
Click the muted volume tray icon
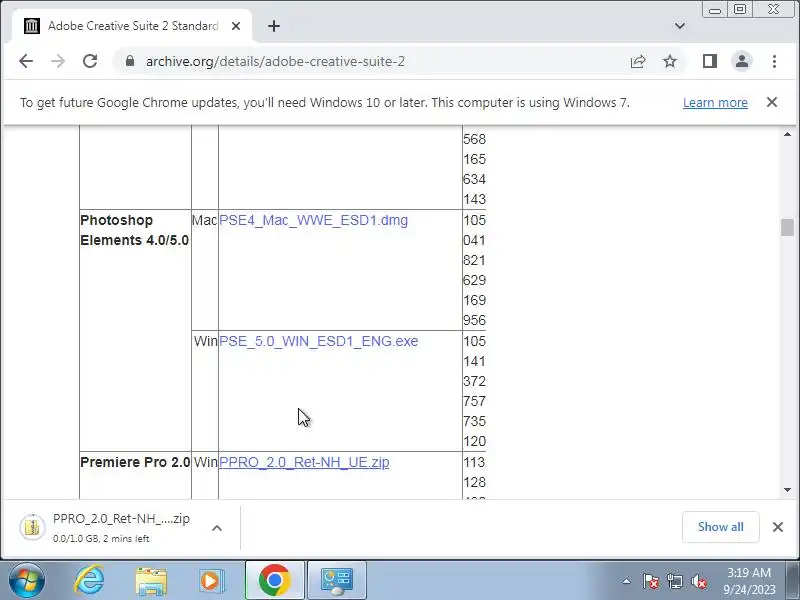point(698,581)
